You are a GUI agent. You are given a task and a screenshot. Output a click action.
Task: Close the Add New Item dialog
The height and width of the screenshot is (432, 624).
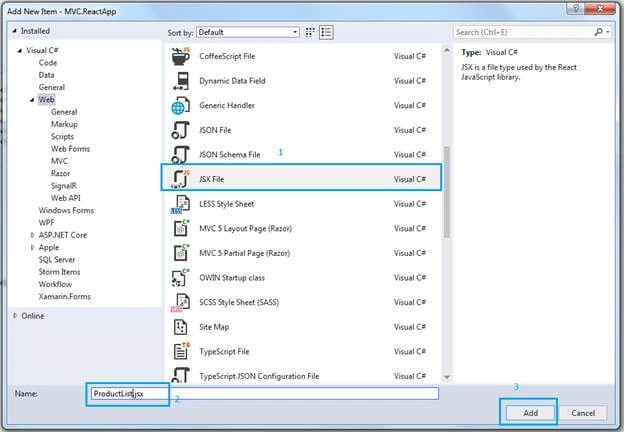tap(600, 9)
